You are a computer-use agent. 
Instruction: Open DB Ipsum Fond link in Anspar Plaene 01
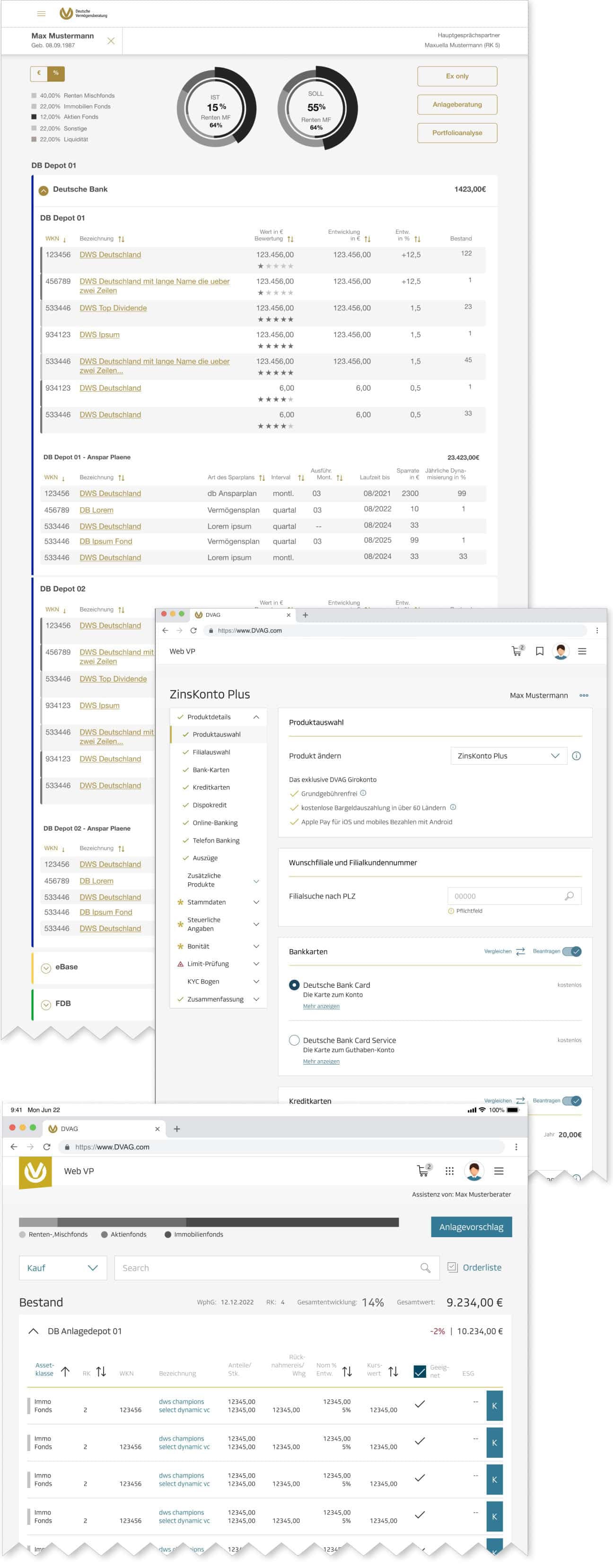point(106,541)
